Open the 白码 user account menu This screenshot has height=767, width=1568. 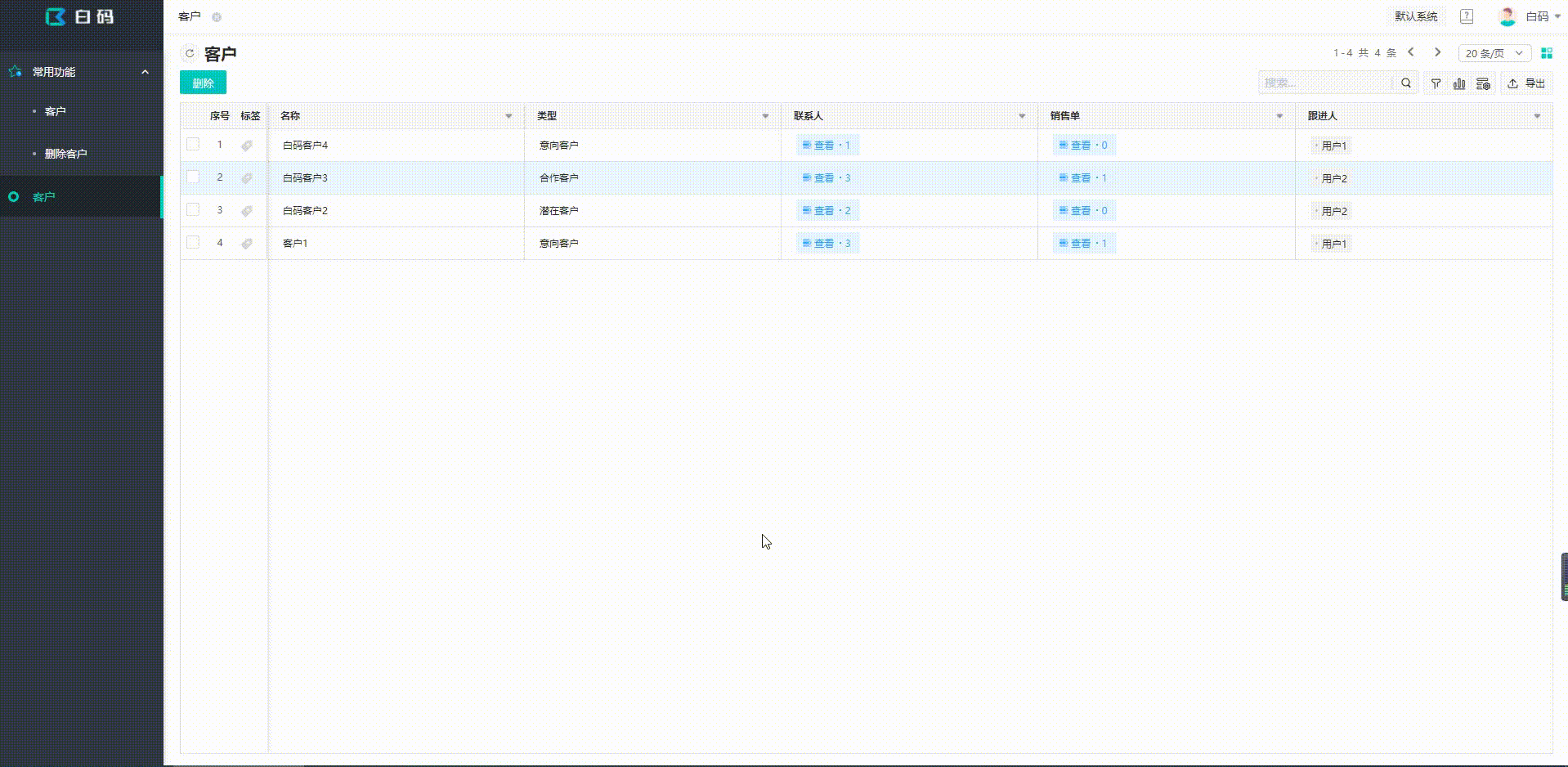(x=1530, y=16)
